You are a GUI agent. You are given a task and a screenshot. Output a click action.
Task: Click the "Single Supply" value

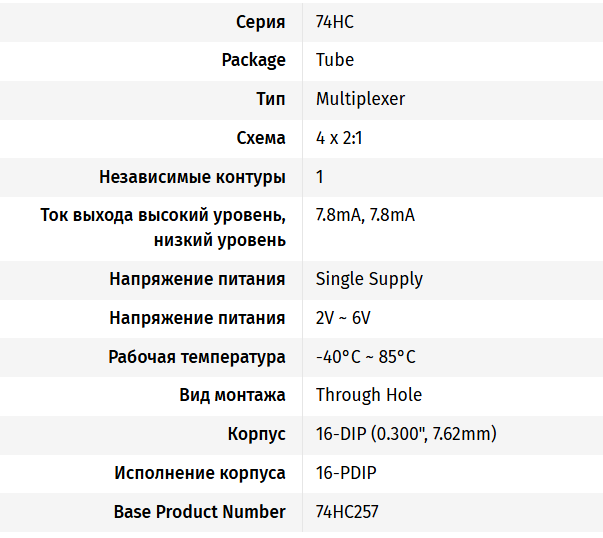[369, 279]
